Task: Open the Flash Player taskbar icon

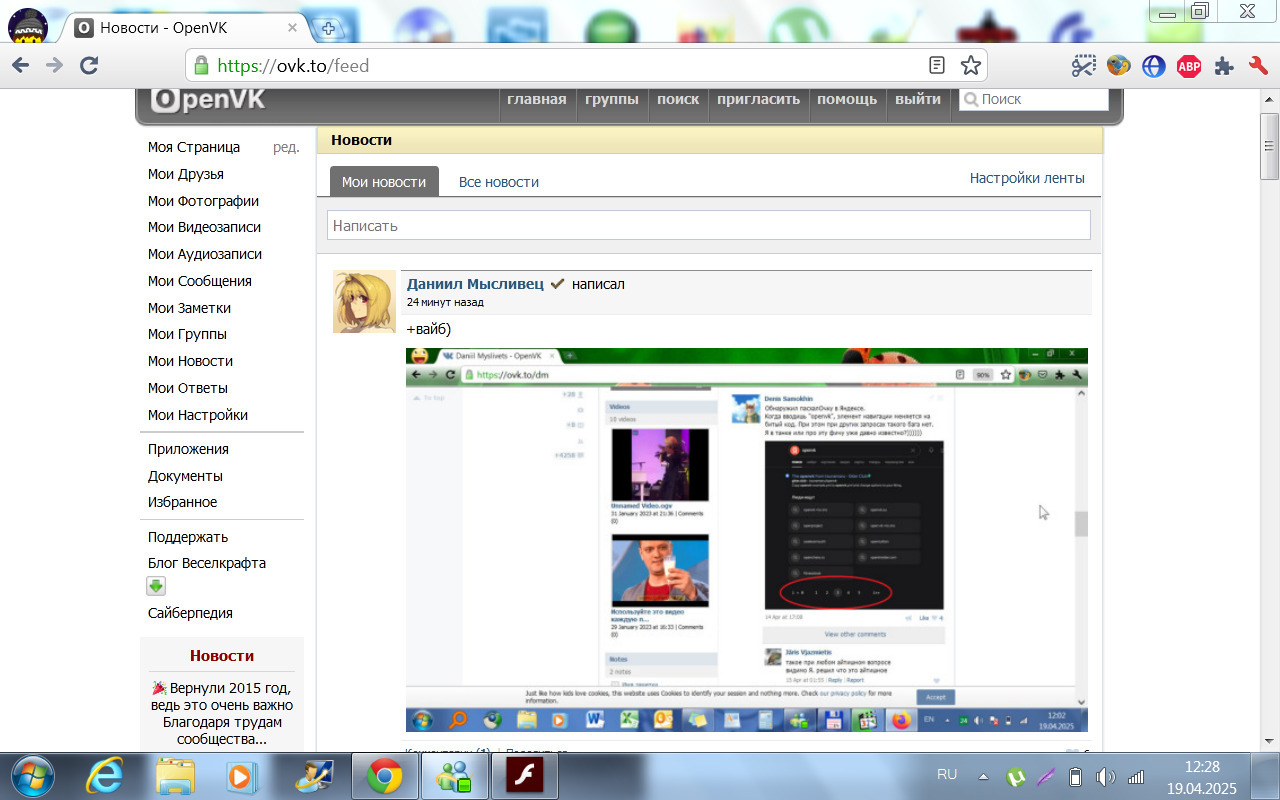Action: click(x=526, y=776)
